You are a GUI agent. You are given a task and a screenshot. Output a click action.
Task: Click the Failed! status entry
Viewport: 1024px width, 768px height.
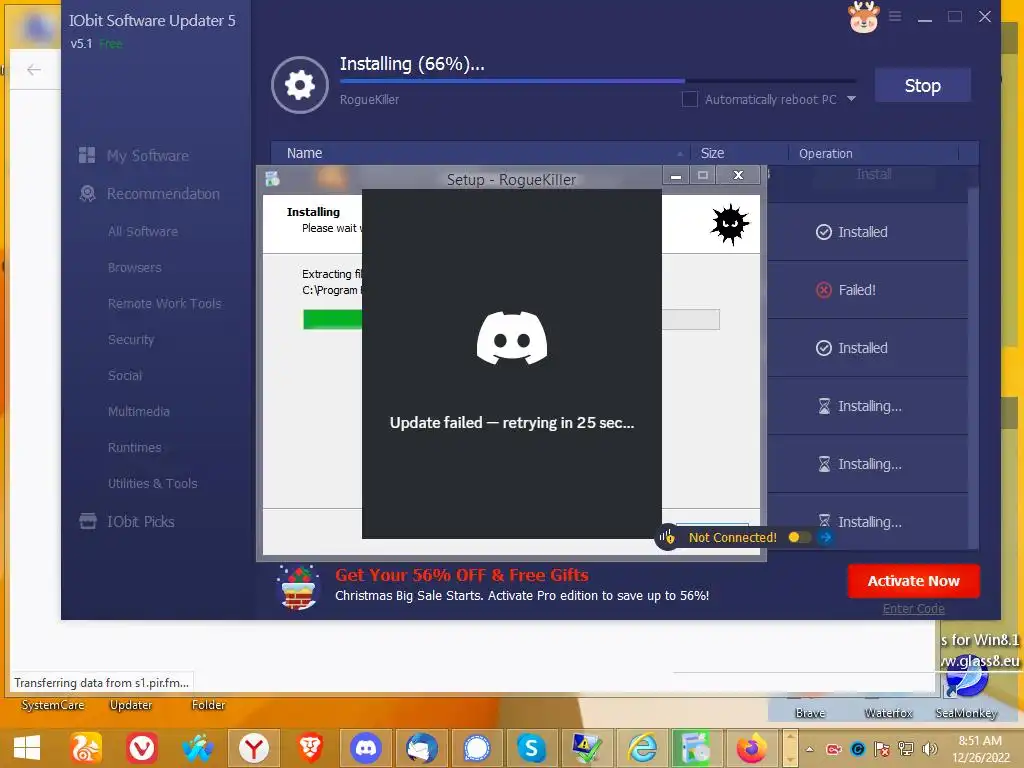857,290
